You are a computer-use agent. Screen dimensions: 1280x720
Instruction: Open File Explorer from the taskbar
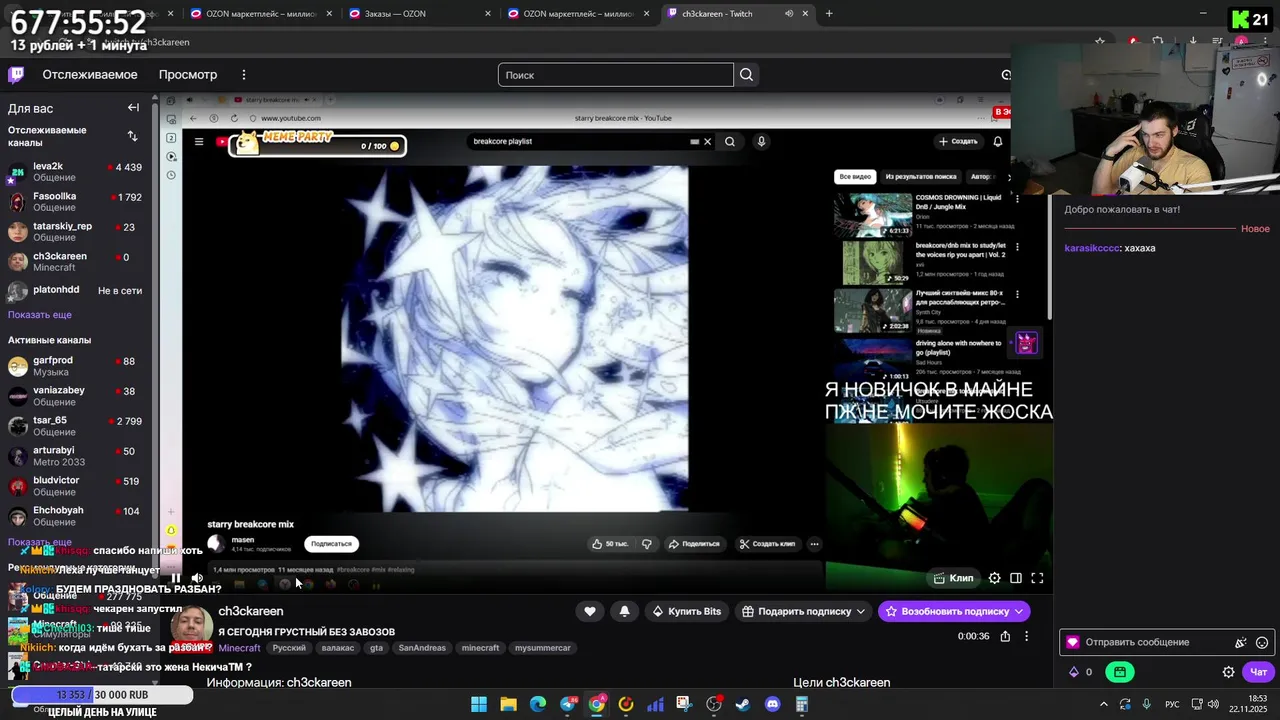click(x=508, y=704)
